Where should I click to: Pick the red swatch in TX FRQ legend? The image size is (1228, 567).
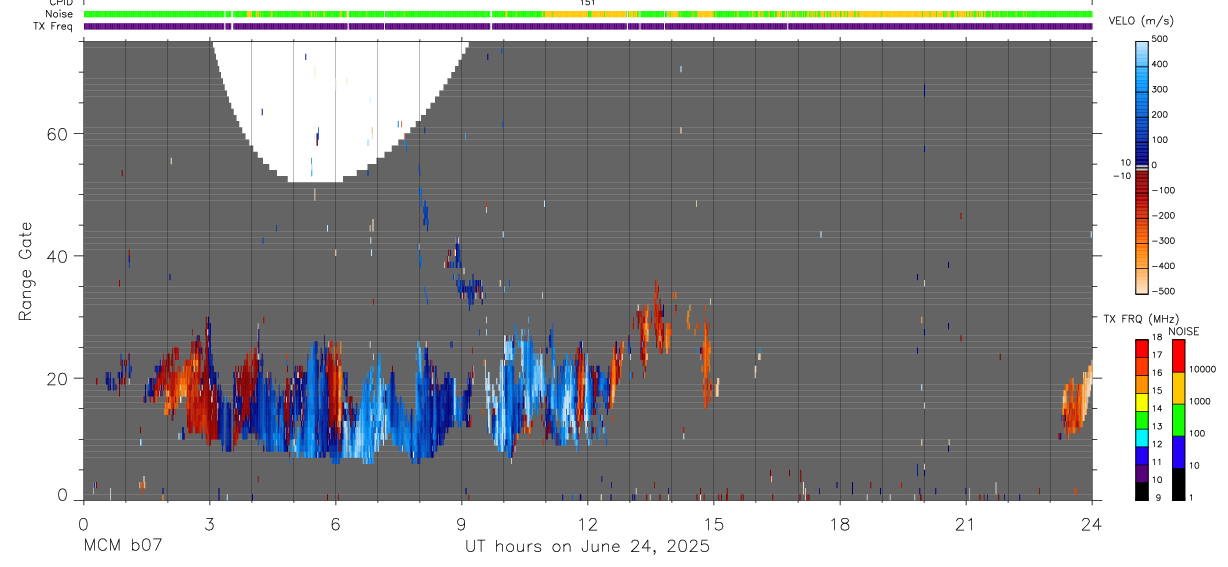1142,350
